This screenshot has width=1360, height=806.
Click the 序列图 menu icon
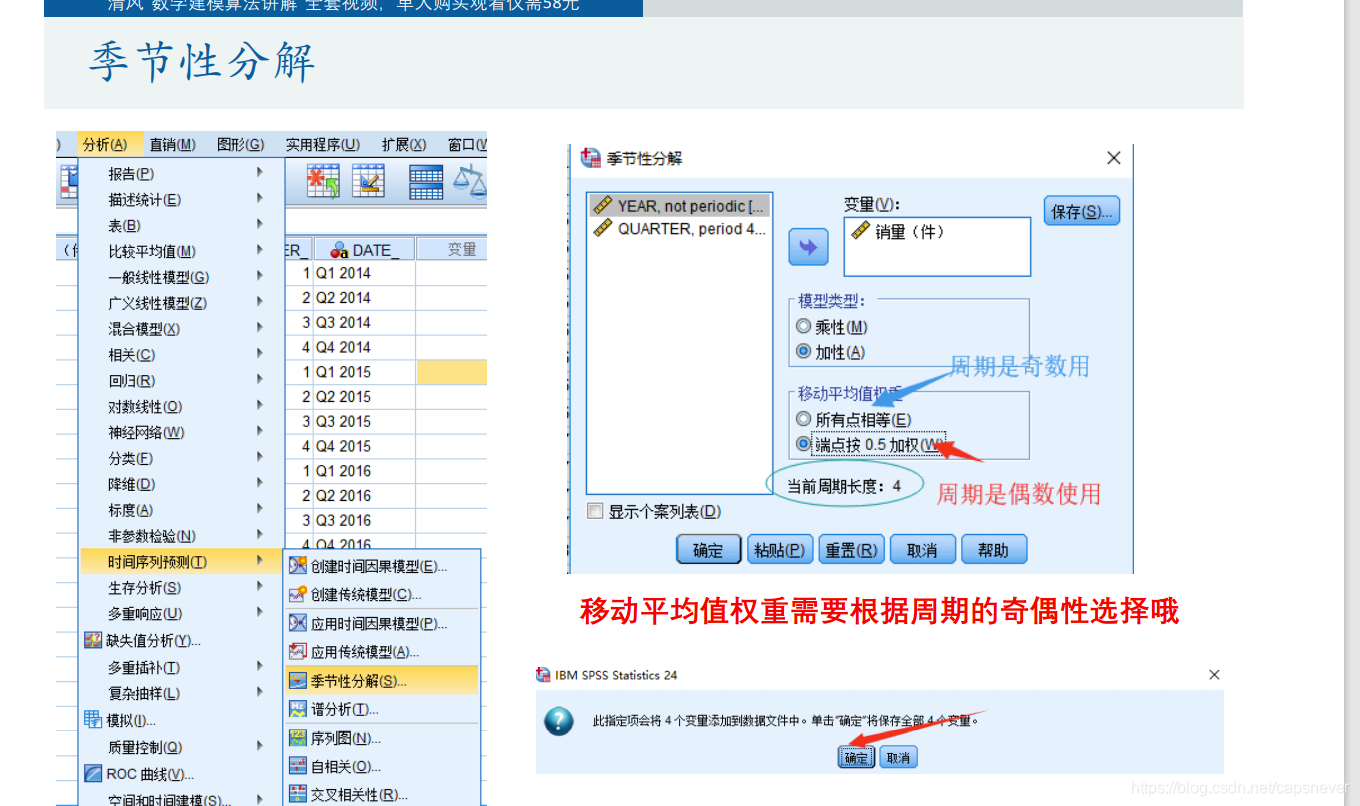pyautogui.click(x=298, y=738)
